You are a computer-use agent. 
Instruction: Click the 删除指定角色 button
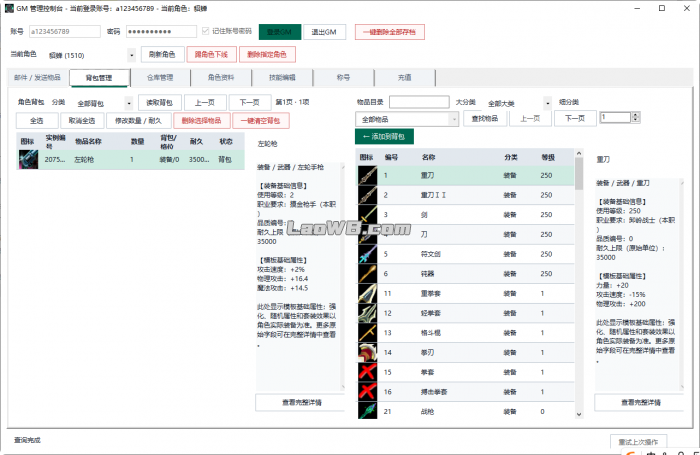[267, 54]
